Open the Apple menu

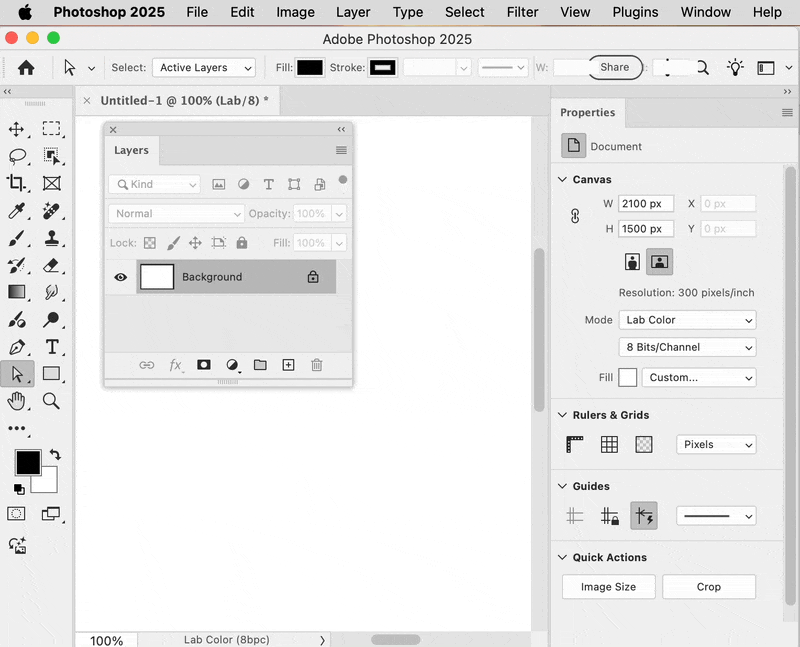coord(25,12)
